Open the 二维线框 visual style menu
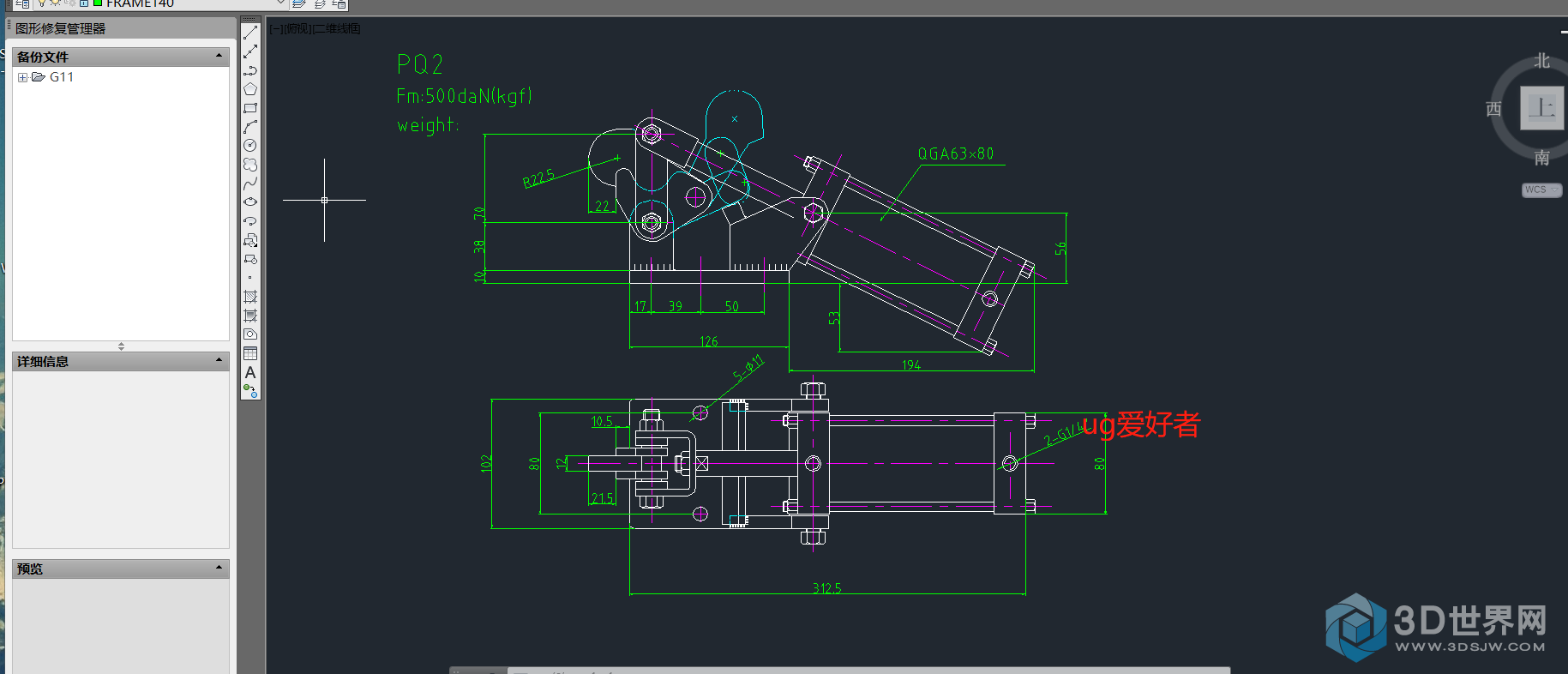The height and width of the screenshot is (674, 1568). pyautogui.click(x=337, y=29)
